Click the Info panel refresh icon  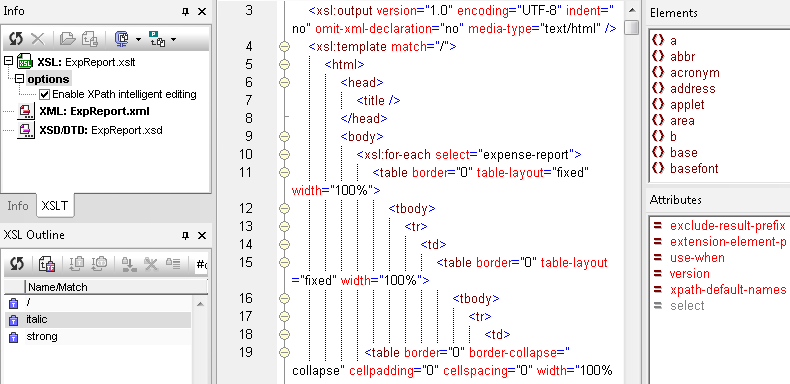point(16,39)
